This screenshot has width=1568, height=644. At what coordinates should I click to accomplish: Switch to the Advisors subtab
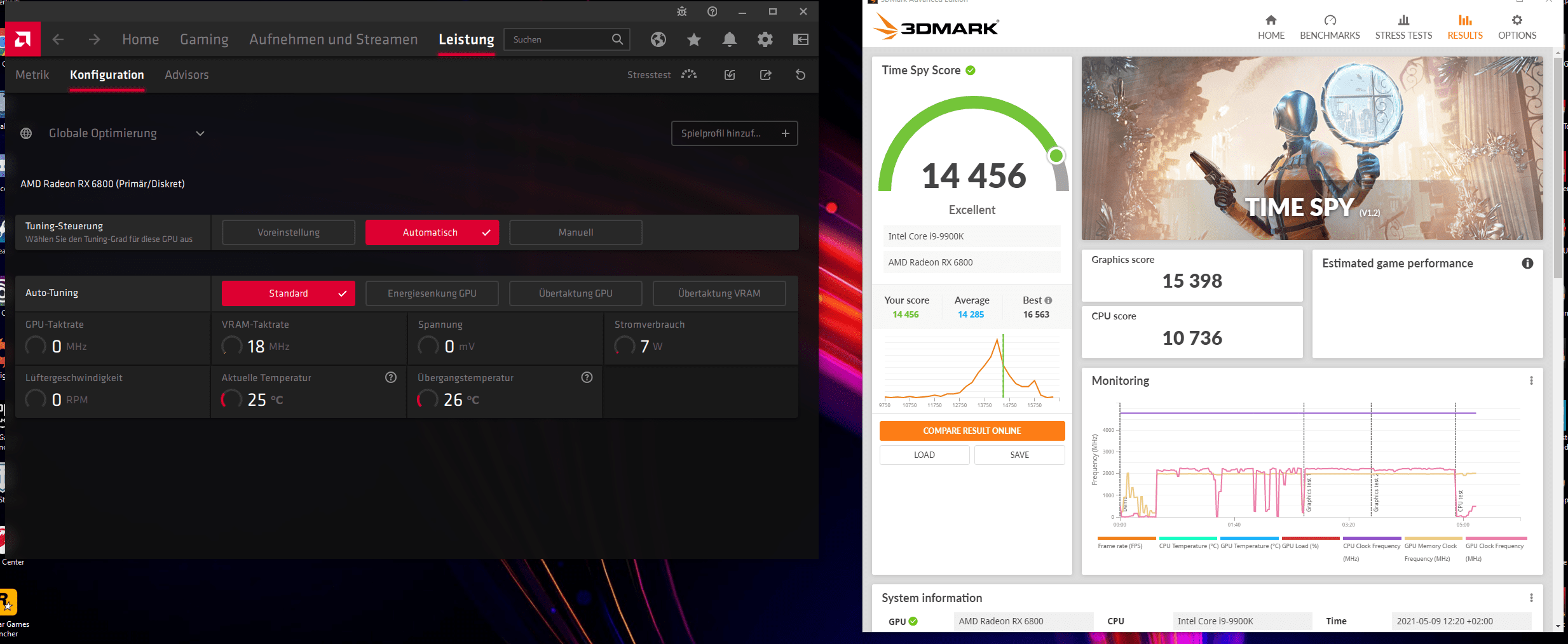click(187, 75)
